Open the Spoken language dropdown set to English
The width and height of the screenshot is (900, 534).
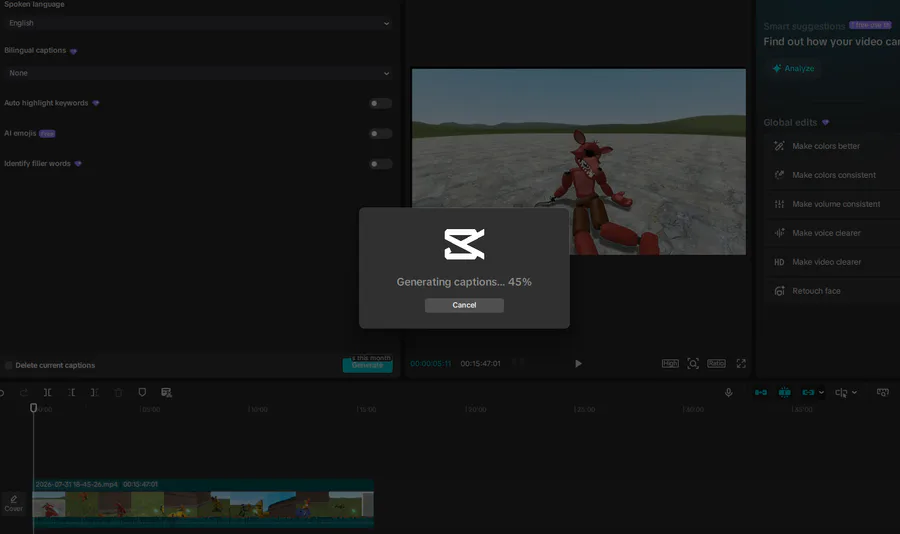(198, 23)
